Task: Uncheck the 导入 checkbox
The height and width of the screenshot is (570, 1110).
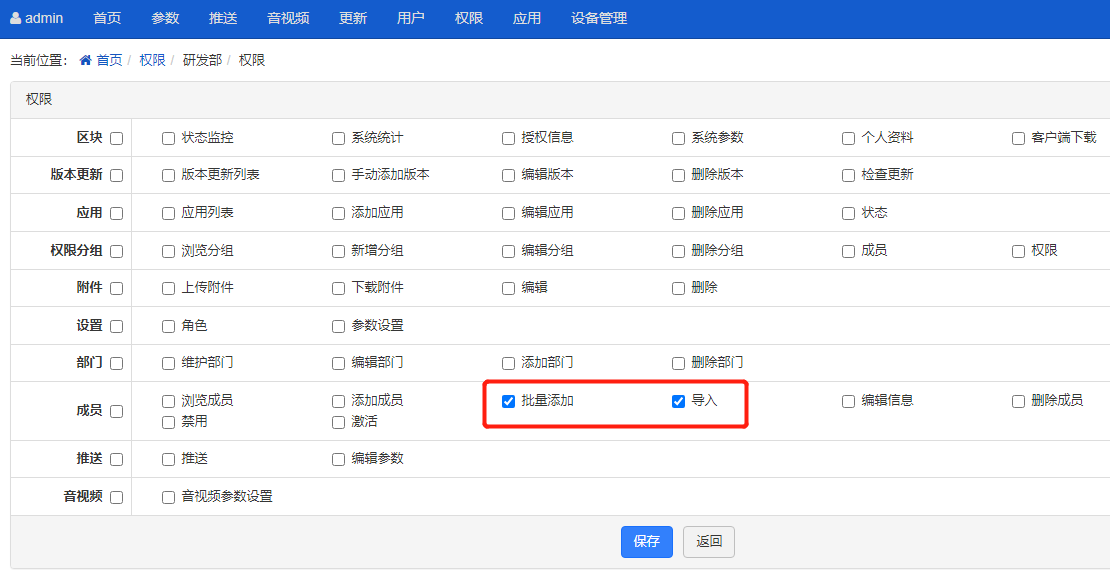Action: [678, 401]
